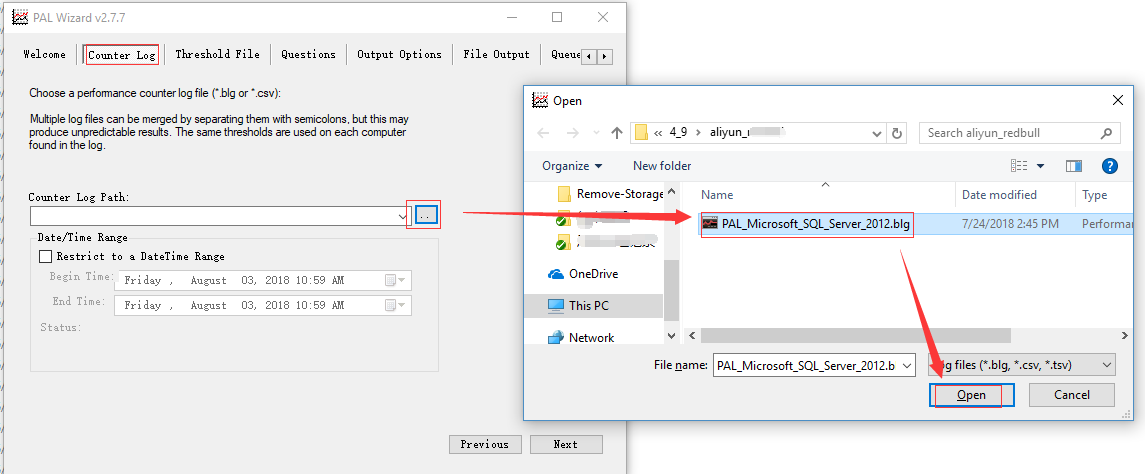
Task: Refresh the current folder view
Action: click(x=897, y=133)
